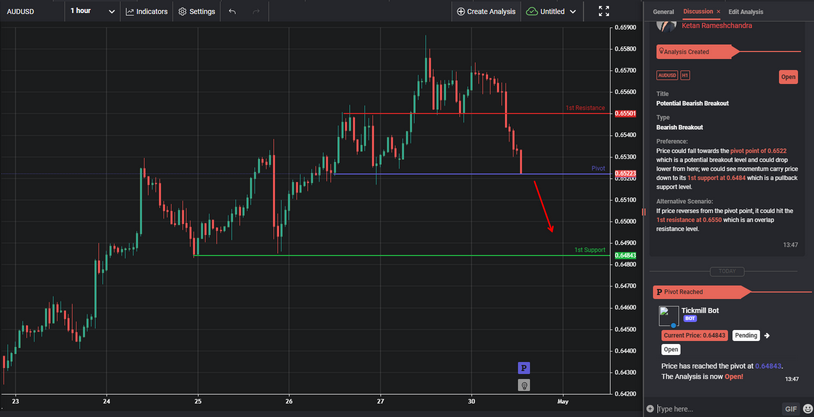Screen dimensions: 814x417
Task: Switch to the General tab
Action: click(x=663, y=11)
